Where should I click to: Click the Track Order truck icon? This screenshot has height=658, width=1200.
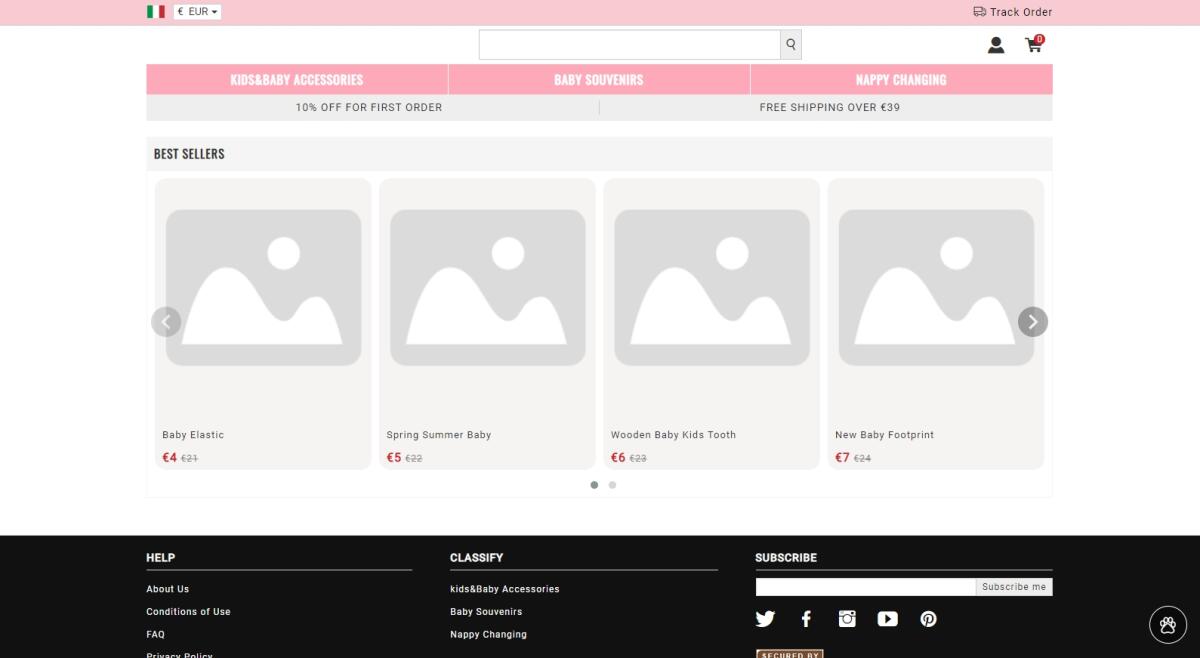pos(978,12)
